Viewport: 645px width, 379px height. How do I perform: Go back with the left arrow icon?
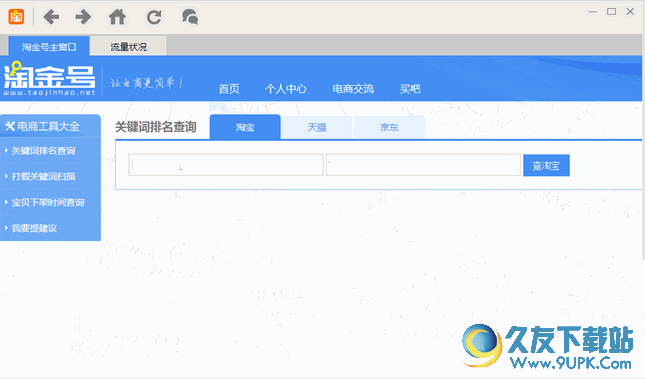[51, 17]
